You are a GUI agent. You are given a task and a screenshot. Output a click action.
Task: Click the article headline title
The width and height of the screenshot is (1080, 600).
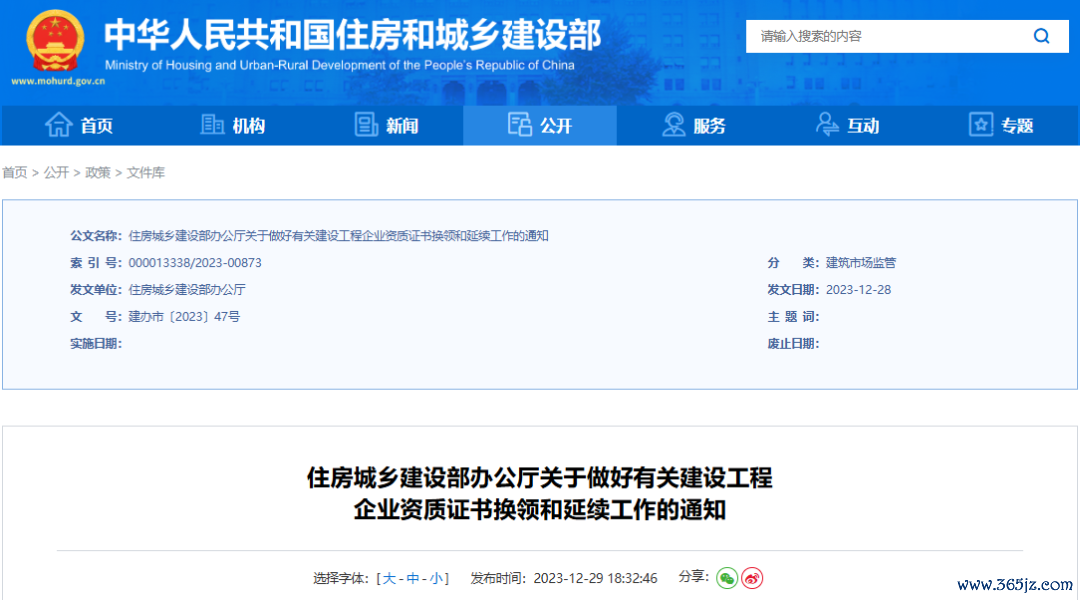[x=539, y=494]
